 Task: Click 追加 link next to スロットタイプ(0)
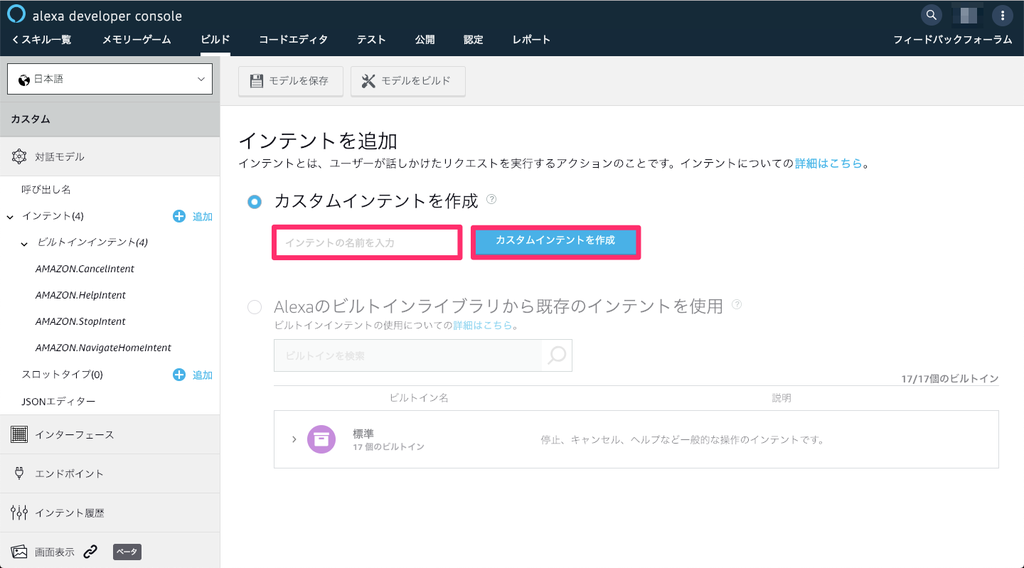click(x=202, y=375)
